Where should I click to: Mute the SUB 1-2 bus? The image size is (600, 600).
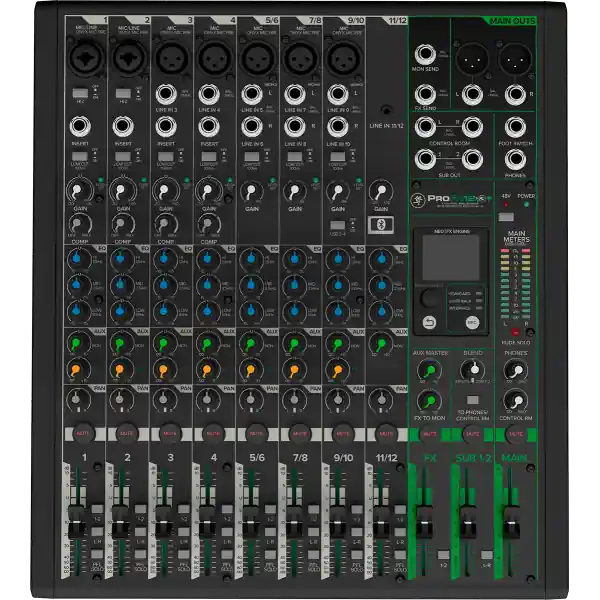coord(473,434)
